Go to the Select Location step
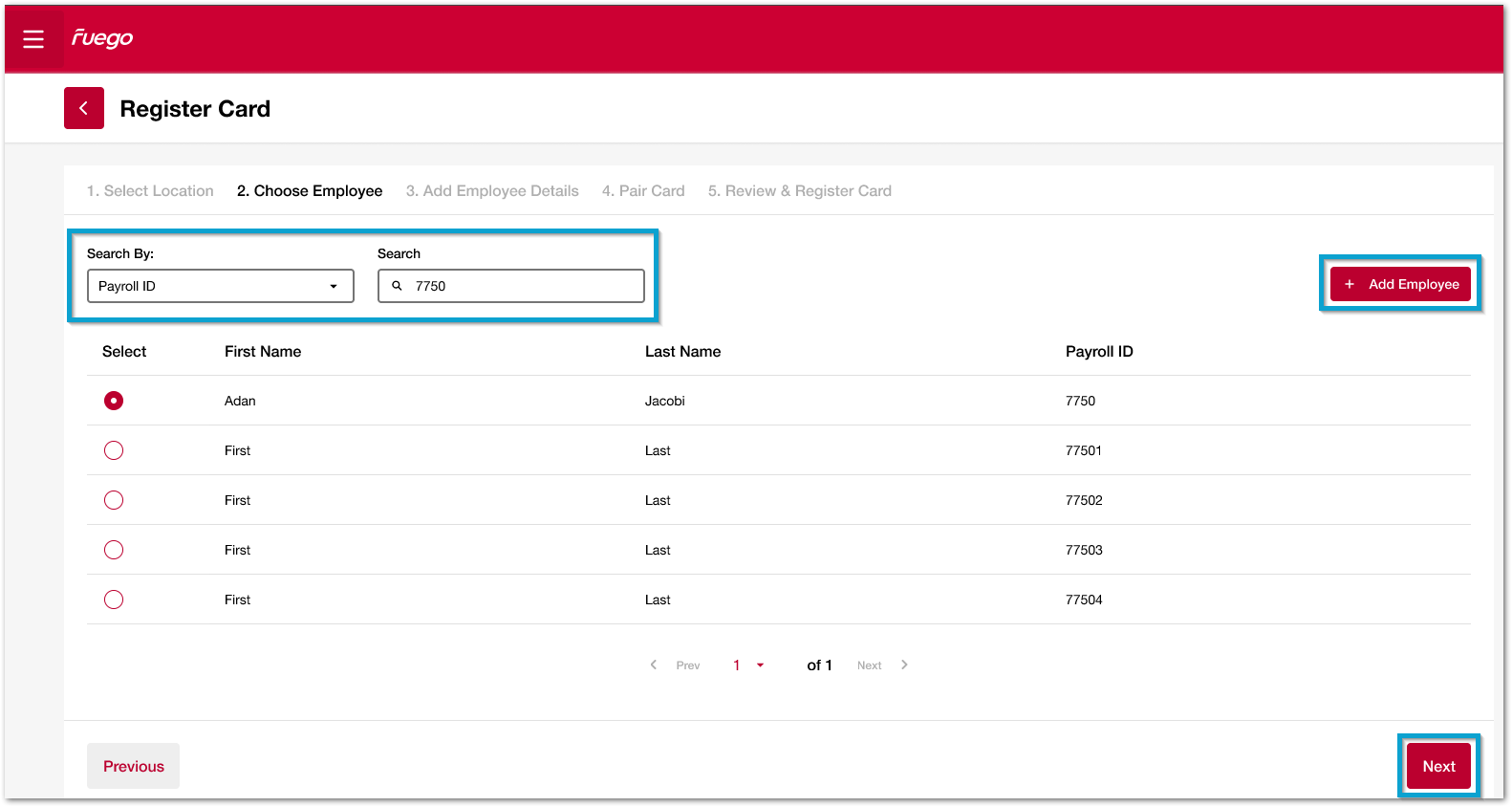The height and width of the screenshot is (807, 1512). (x=150, y=191)
